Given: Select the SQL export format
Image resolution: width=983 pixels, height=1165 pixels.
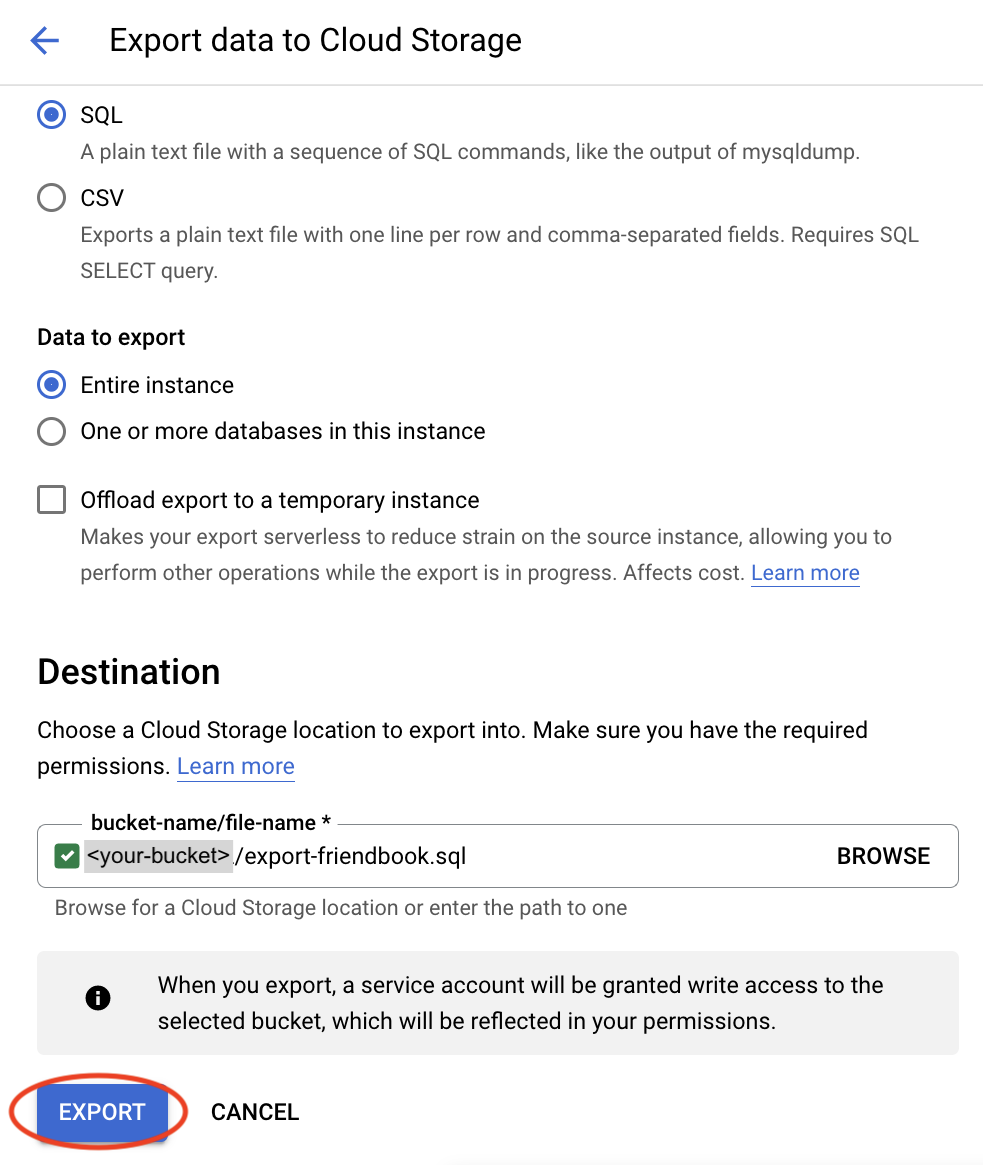Looking at the screenshot, I should tap(51, 114).
